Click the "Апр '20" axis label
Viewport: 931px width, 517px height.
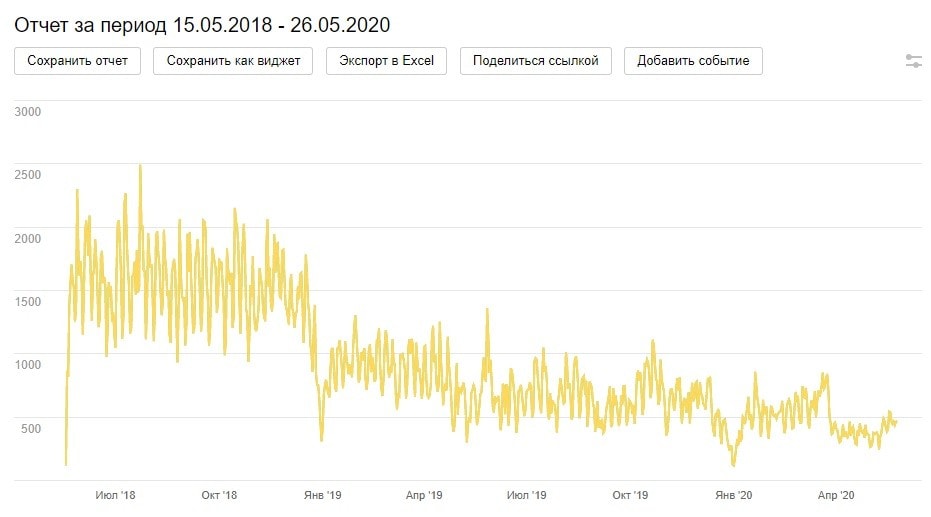click(x=836, y=495)
